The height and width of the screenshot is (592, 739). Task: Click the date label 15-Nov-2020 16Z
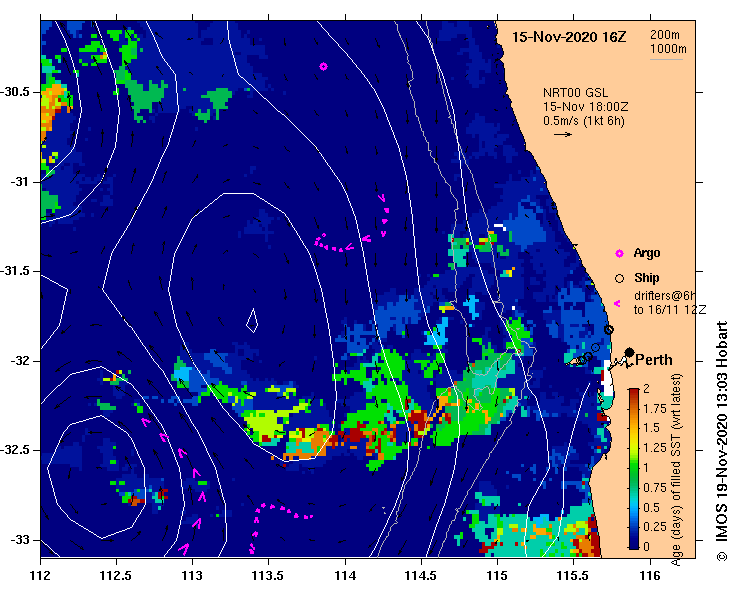click(569, 37)
